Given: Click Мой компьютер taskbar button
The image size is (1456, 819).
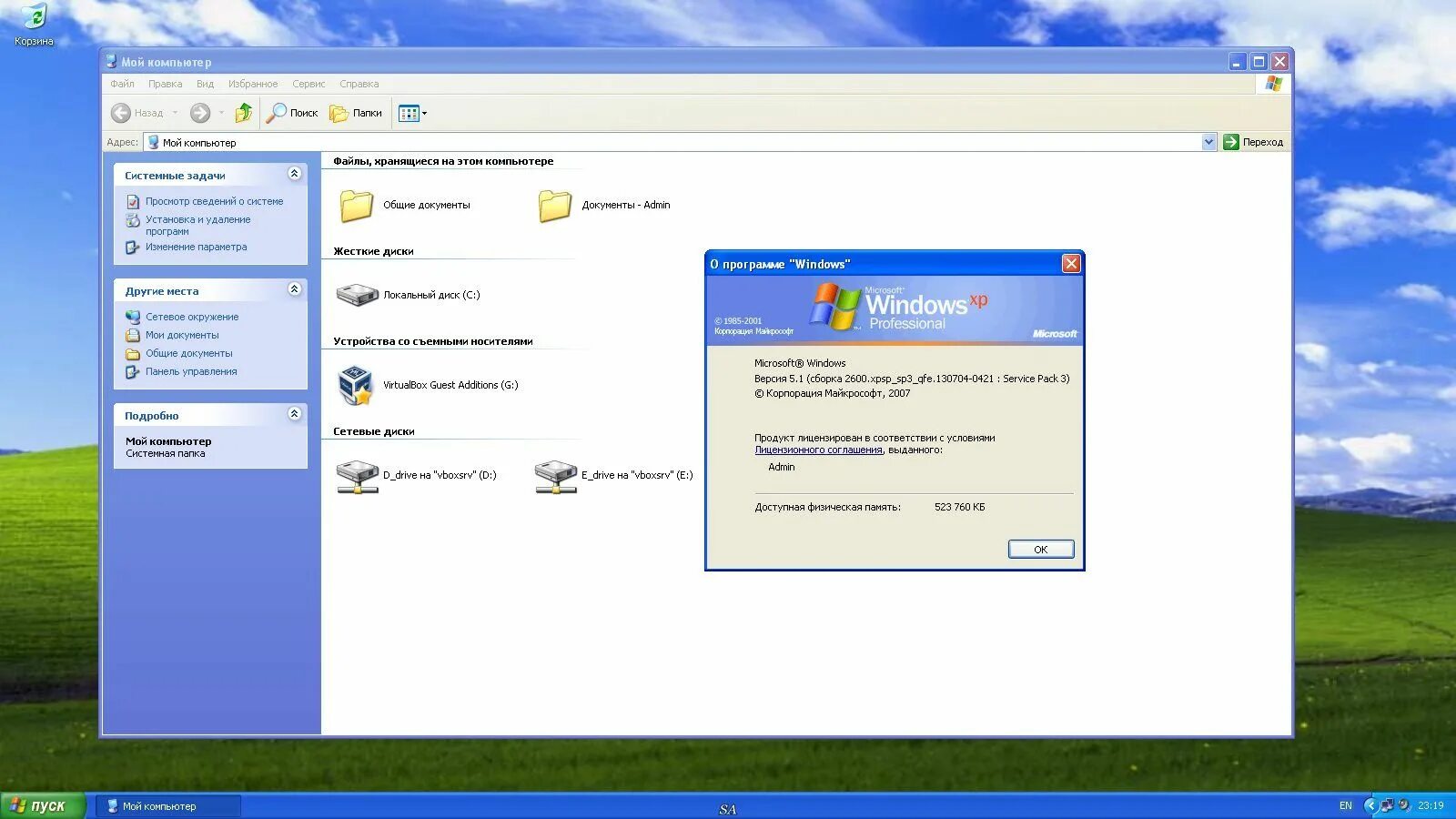Looking at the screenshot, I should (x=168, y=805).
